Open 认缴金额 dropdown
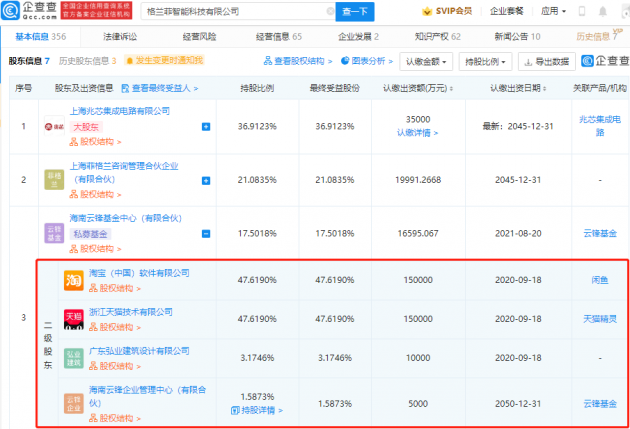 (426, 62)
